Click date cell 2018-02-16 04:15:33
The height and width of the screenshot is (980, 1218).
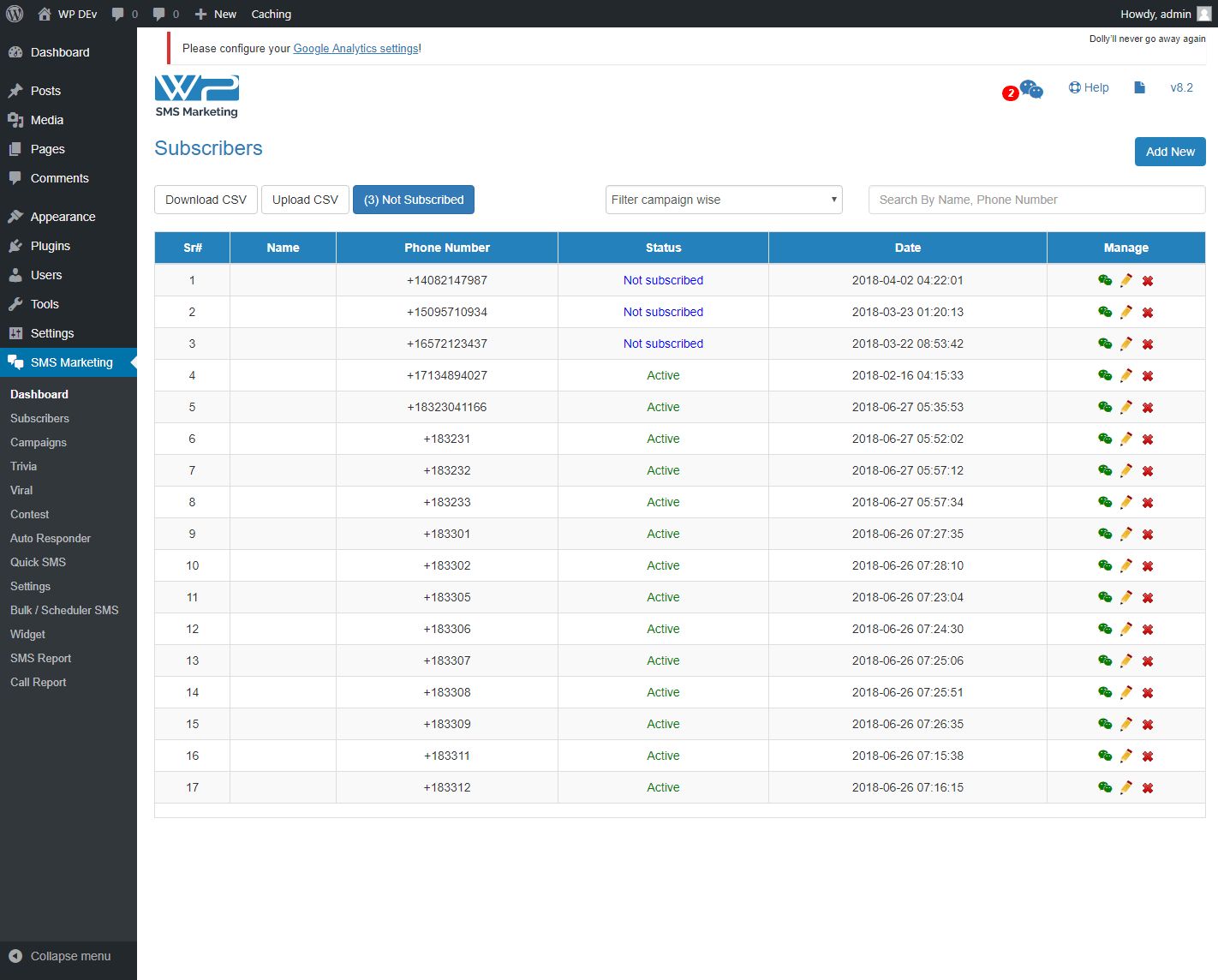pos(908,375)
